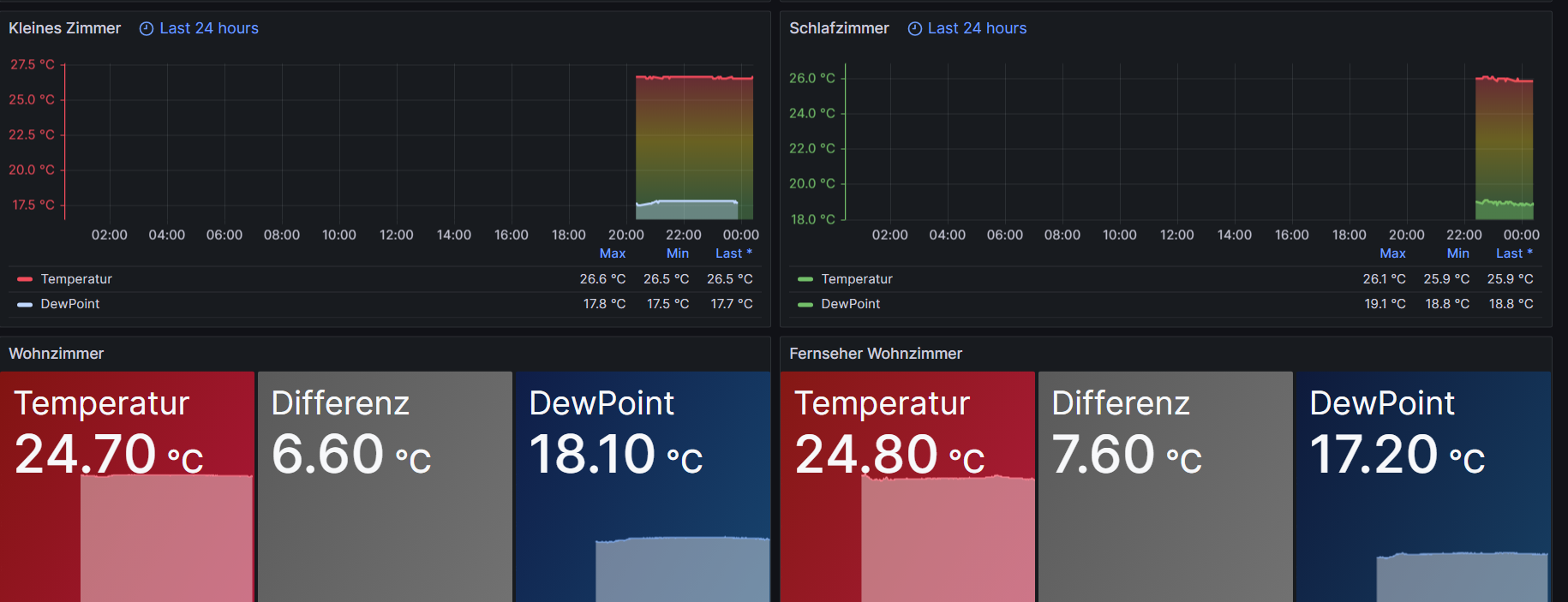Click Kleines Zimmer DewPoint min value 17.5 °C

coord(668,304)
